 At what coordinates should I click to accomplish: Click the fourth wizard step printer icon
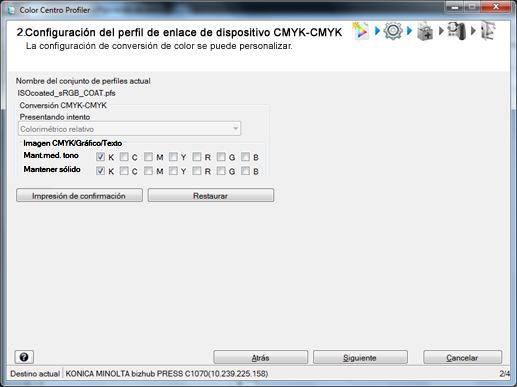click(456, 31)
